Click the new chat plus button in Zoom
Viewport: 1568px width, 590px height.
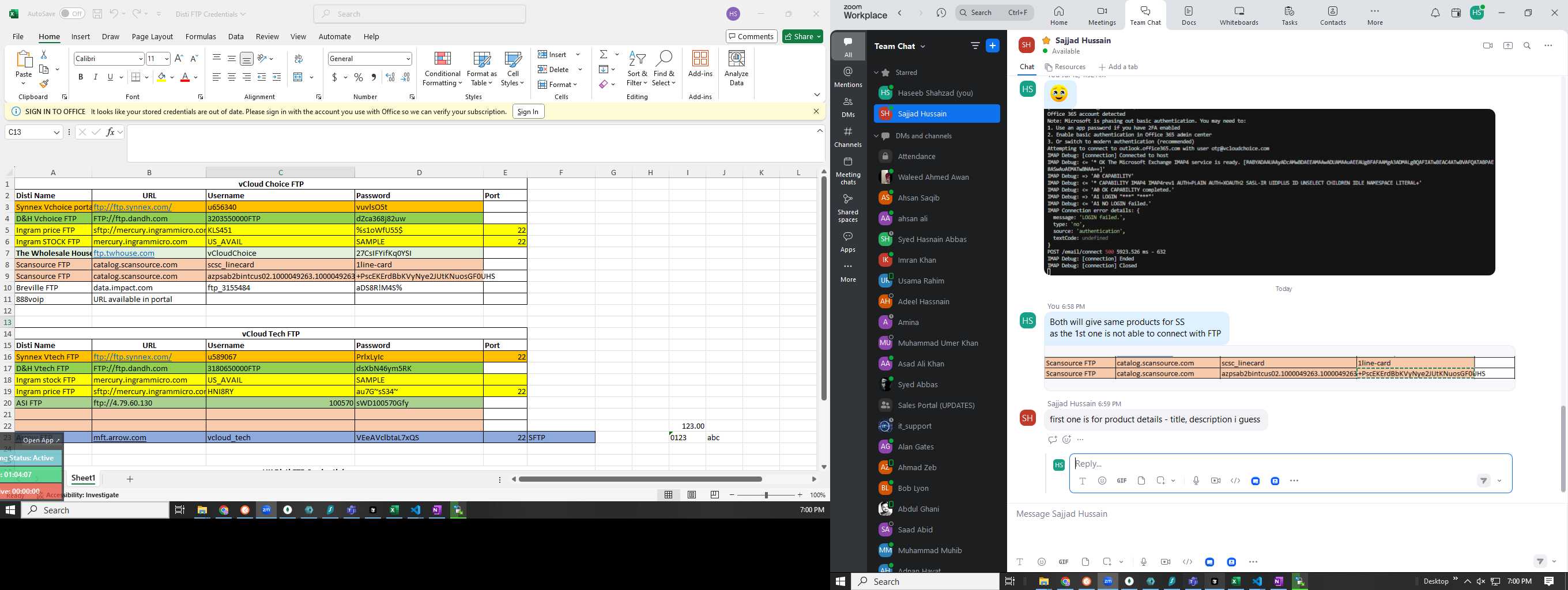pyautogui.click(x=992, y=46)
